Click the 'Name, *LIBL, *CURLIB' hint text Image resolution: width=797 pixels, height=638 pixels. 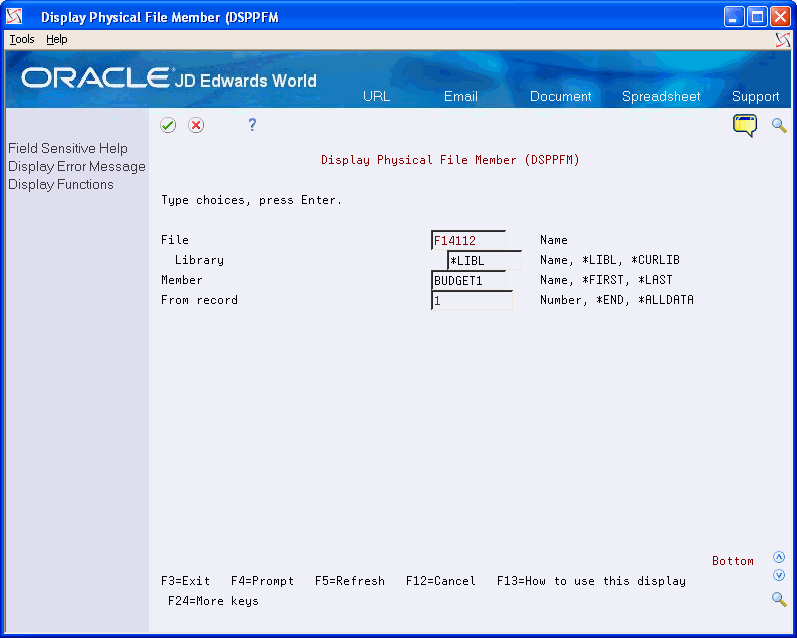pos(609,260)
